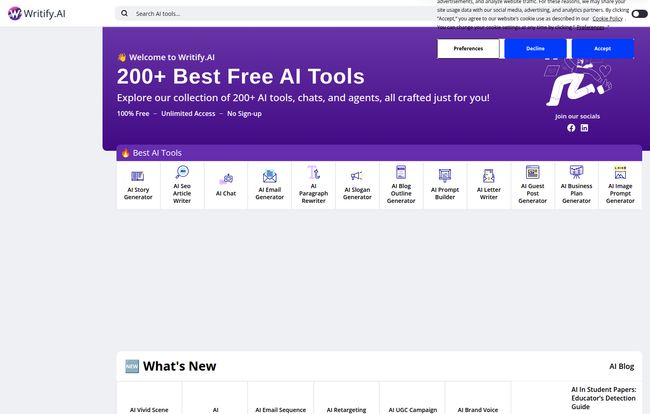650x414 pixels.
Task: Click the No Sign-up text
Action: [x=244, y=114]
